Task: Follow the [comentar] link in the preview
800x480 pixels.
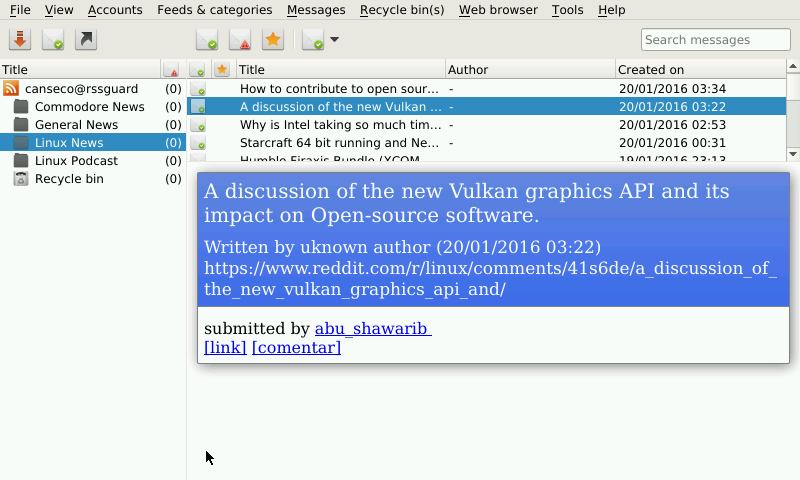Action: [296, 348]
